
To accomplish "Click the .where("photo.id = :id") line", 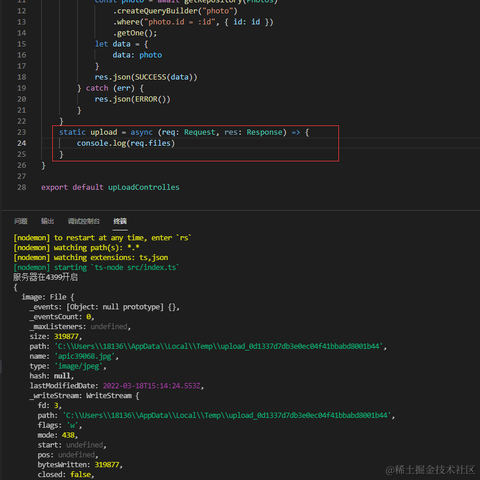I will [x=193, y=22].
